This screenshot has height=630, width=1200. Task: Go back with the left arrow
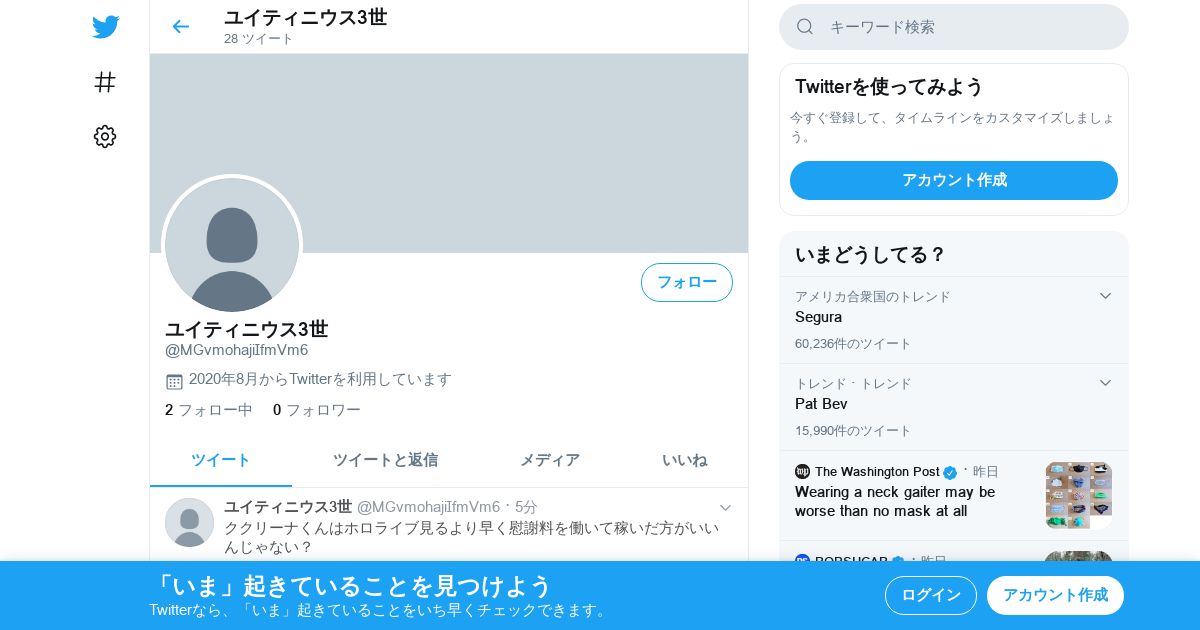point(180,27)
